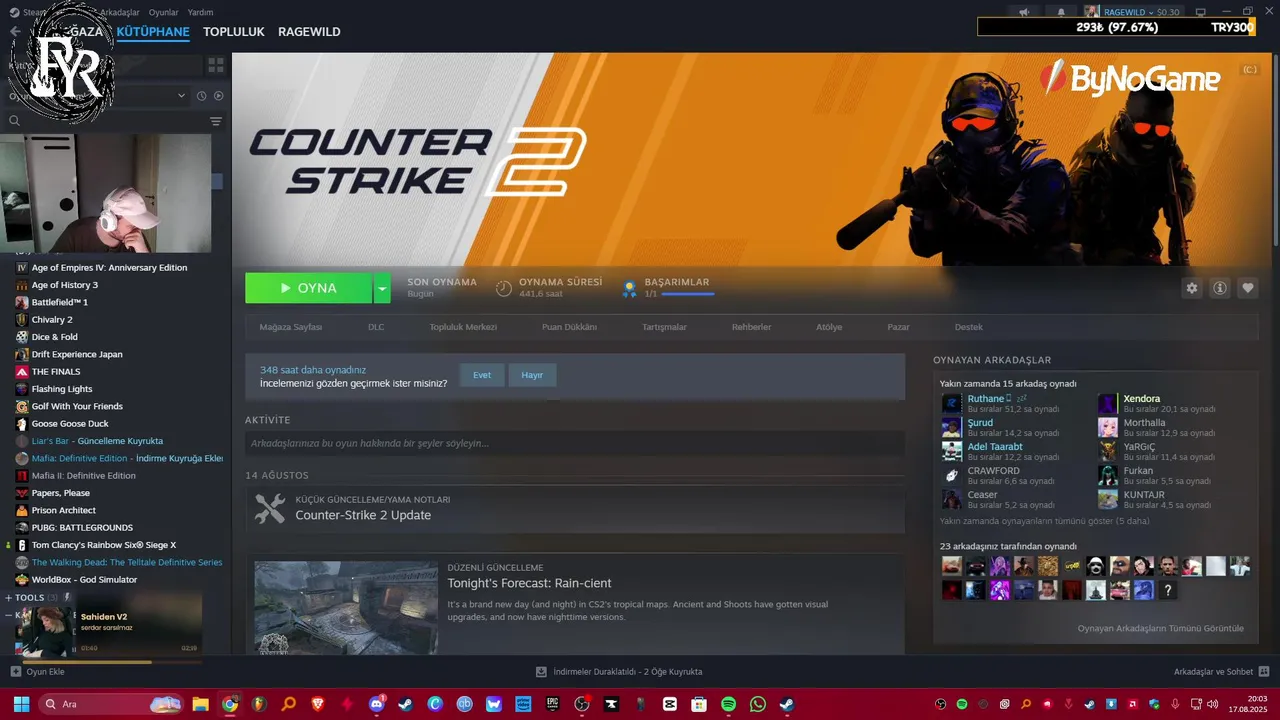Image resolution: width=1280 pixels, height=720 pixels.
Task: Click the achievements ribbon icon
Action: pos(629,289)
